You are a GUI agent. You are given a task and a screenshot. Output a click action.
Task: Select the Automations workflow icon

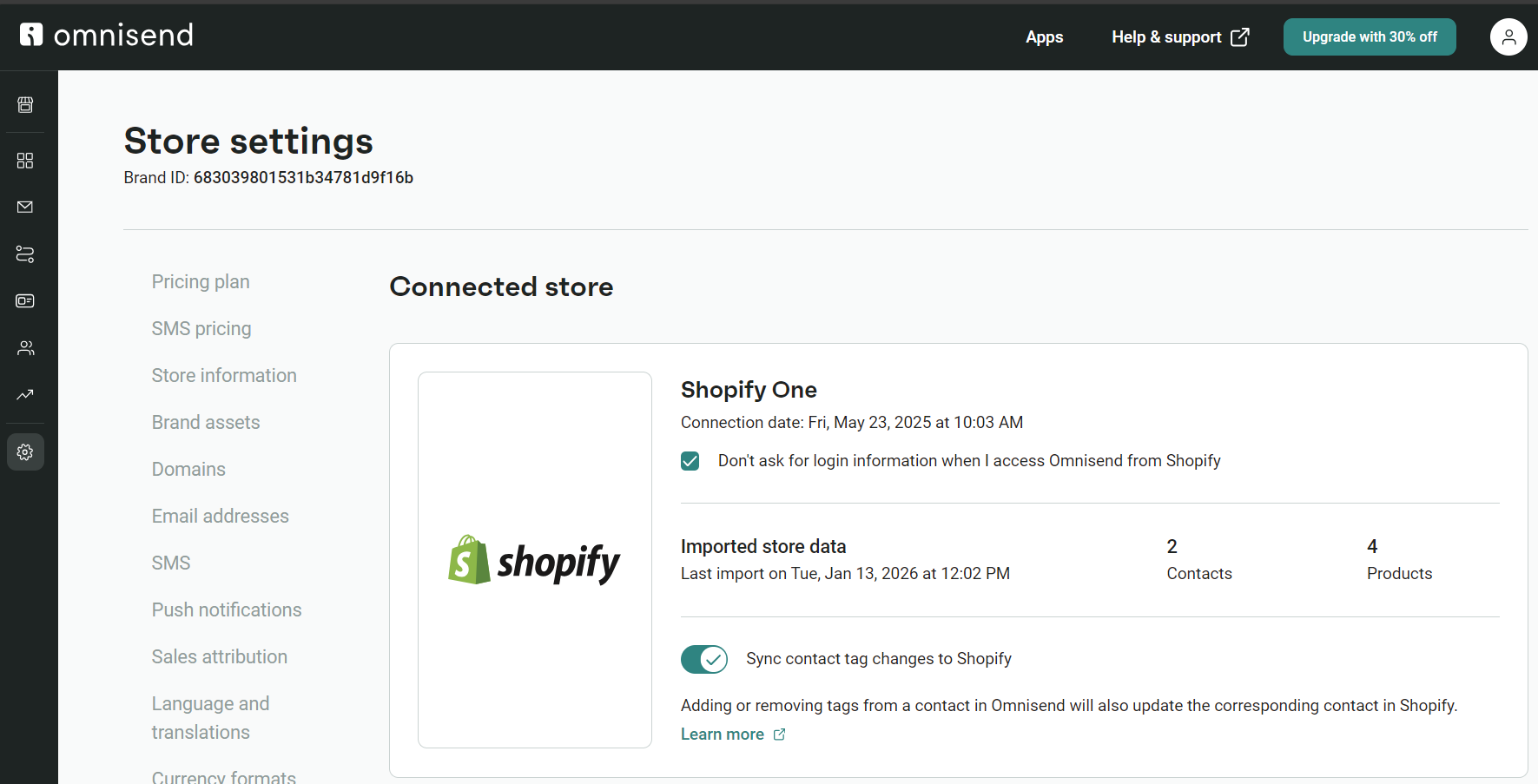[25, 254]
